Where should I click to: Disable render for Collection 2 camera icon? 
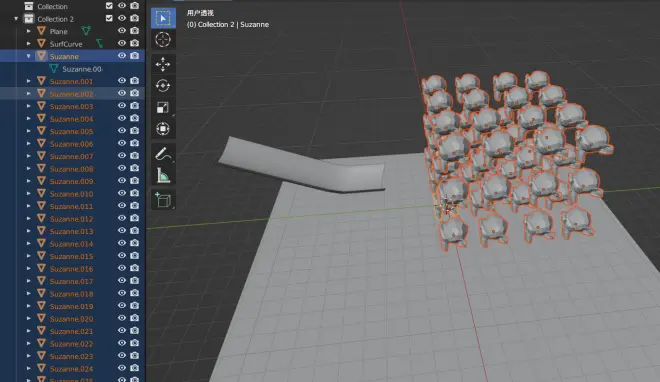click(135, 18)
